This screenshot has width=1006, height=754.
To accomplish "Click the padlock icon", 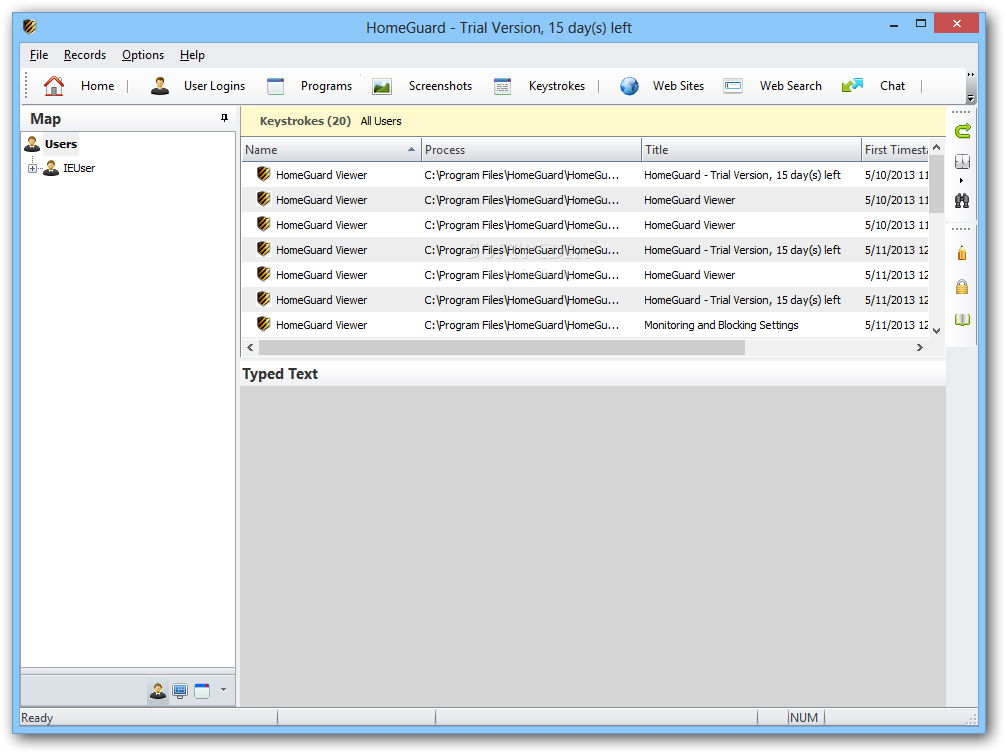I will [962, 286].
